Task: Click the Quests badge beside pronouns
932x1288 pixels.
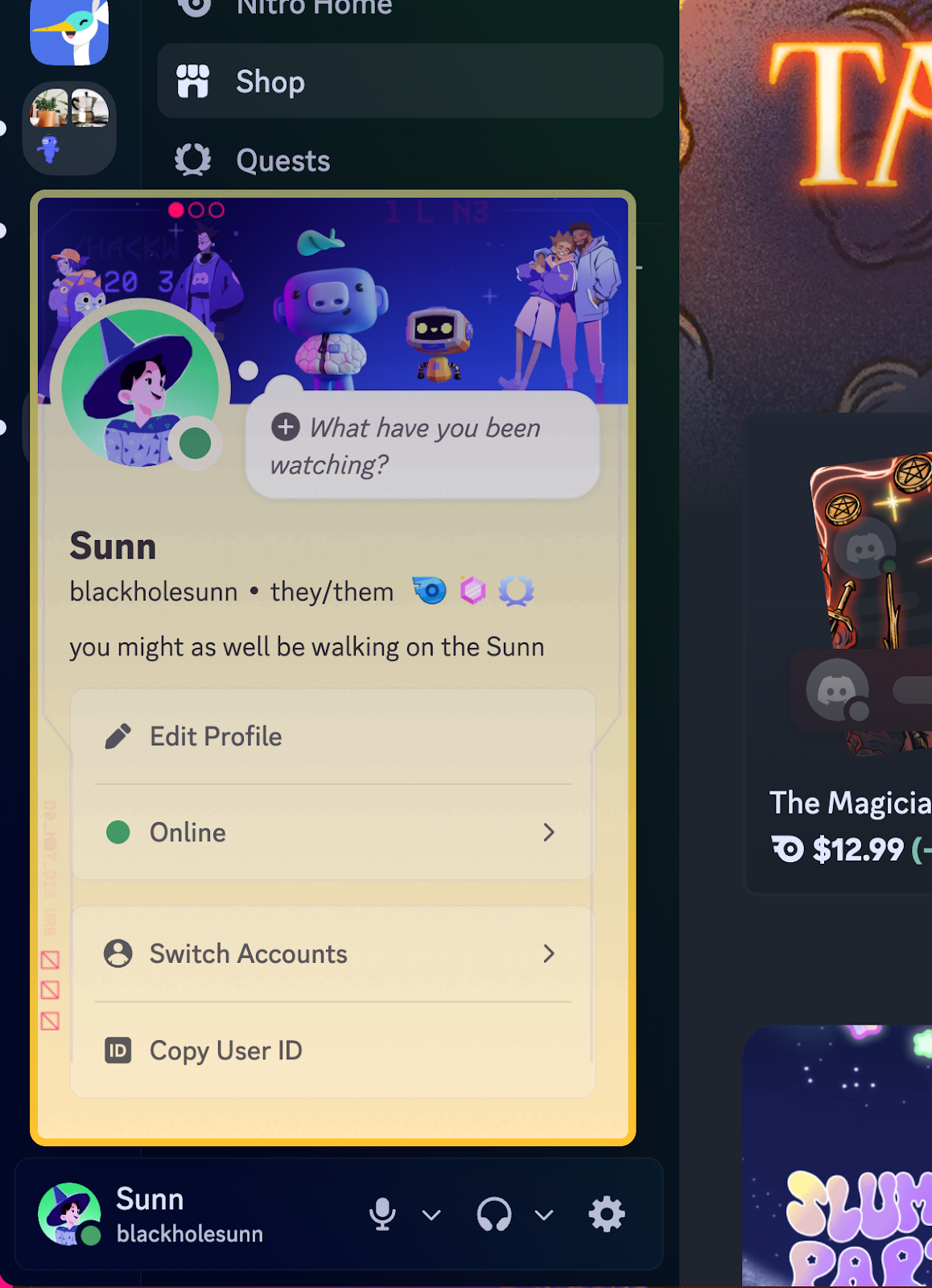Action: (x=516, y=591)
